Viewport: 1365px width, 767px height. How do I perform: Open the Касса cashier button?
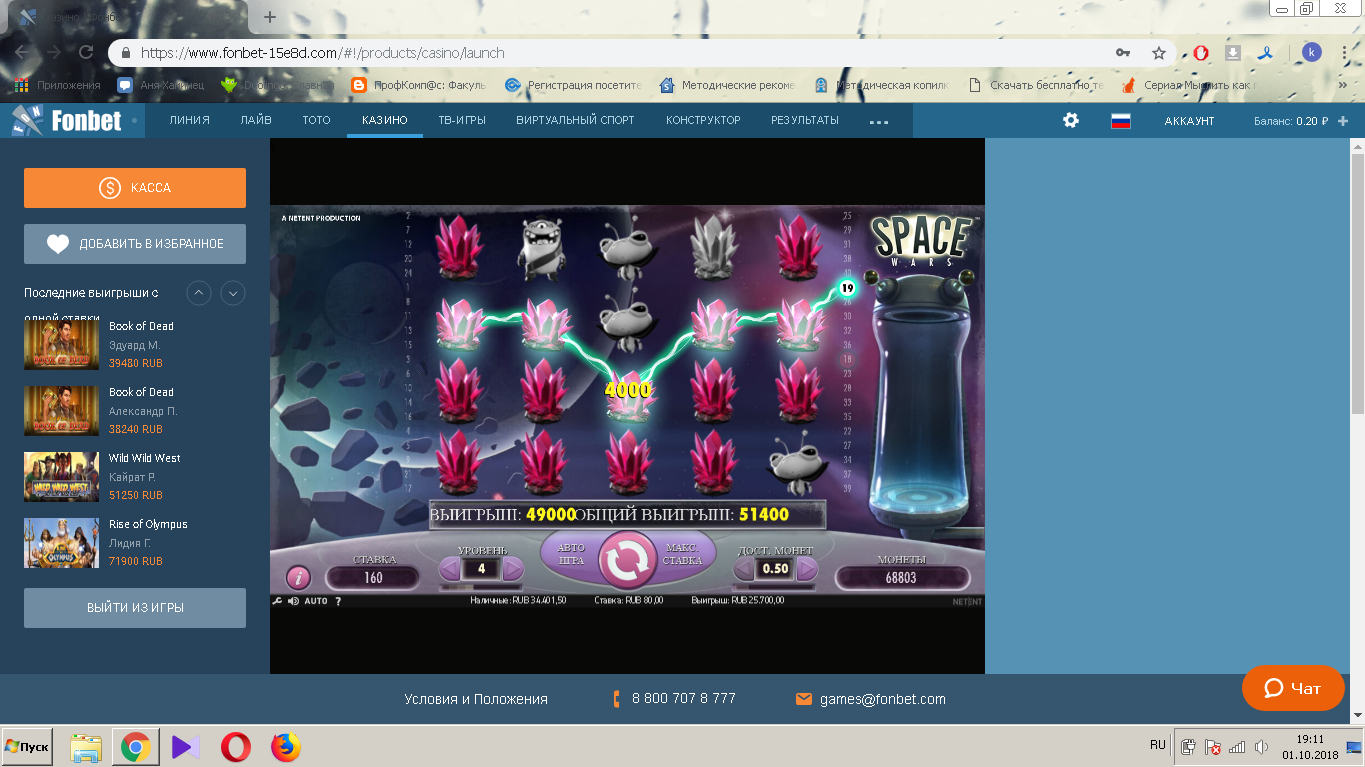(x=135, y=188)
